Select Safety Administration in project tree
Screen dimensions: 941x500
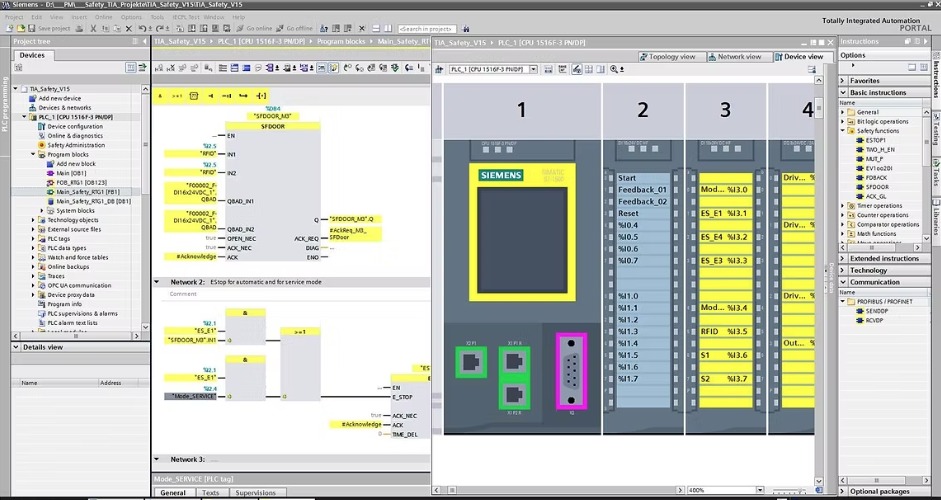pos(76,145)
